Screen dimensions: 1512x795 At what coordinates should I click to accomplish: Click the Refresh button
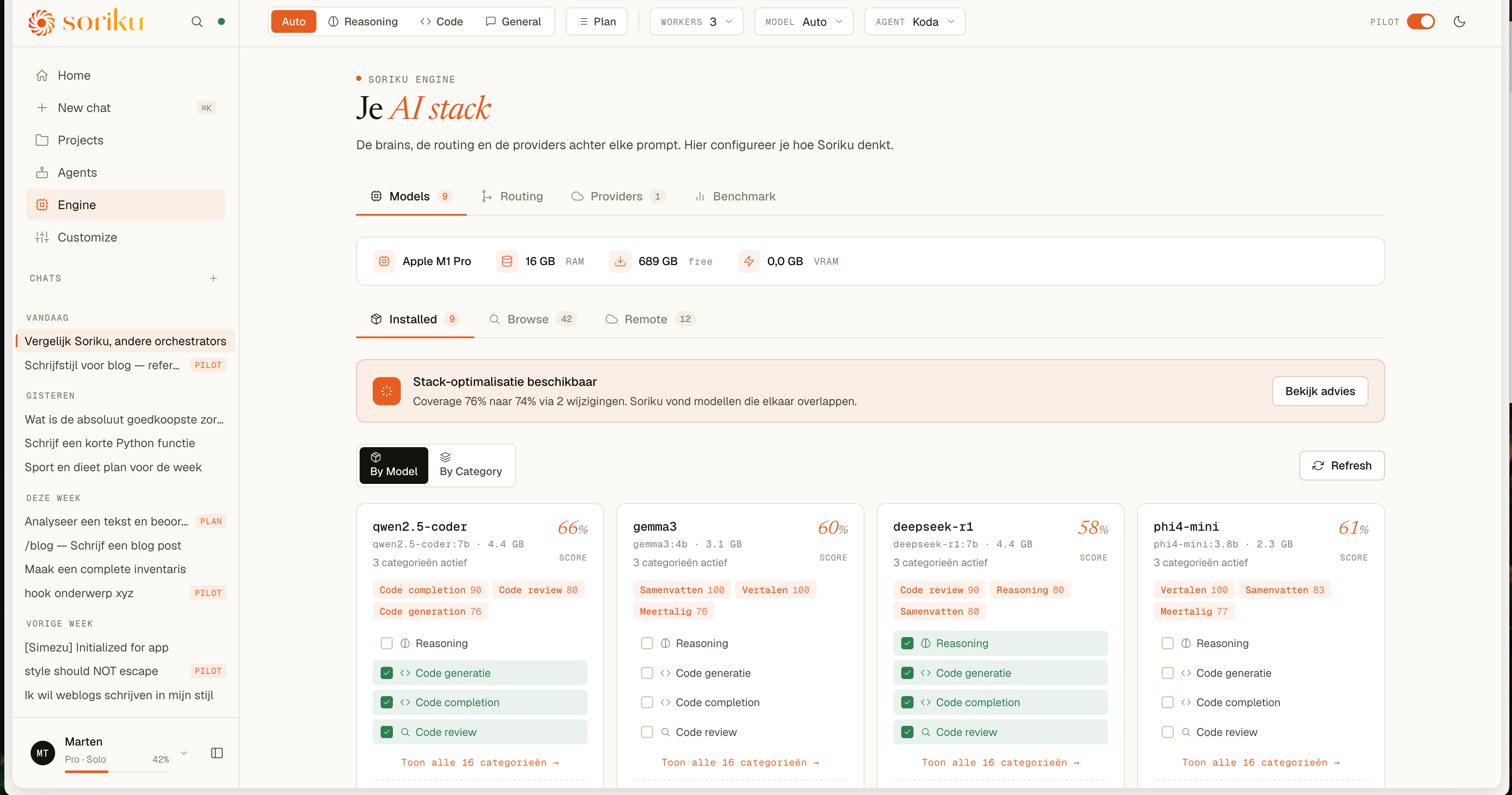(x=1342, y=465)
